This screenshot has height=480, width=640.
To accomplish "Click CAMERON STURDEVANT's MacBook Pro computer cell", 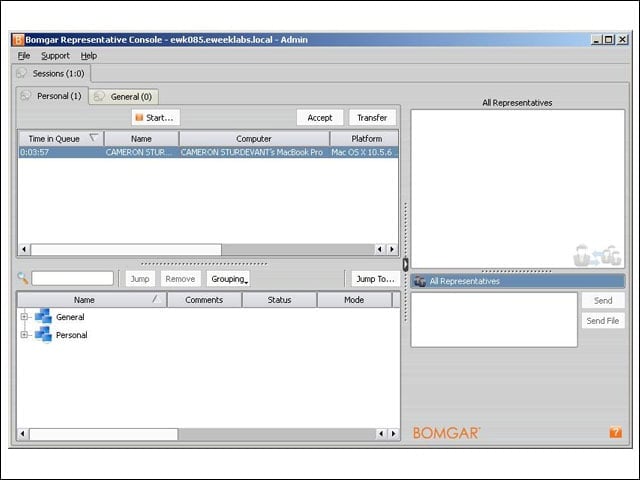I will tap(254, 152).
